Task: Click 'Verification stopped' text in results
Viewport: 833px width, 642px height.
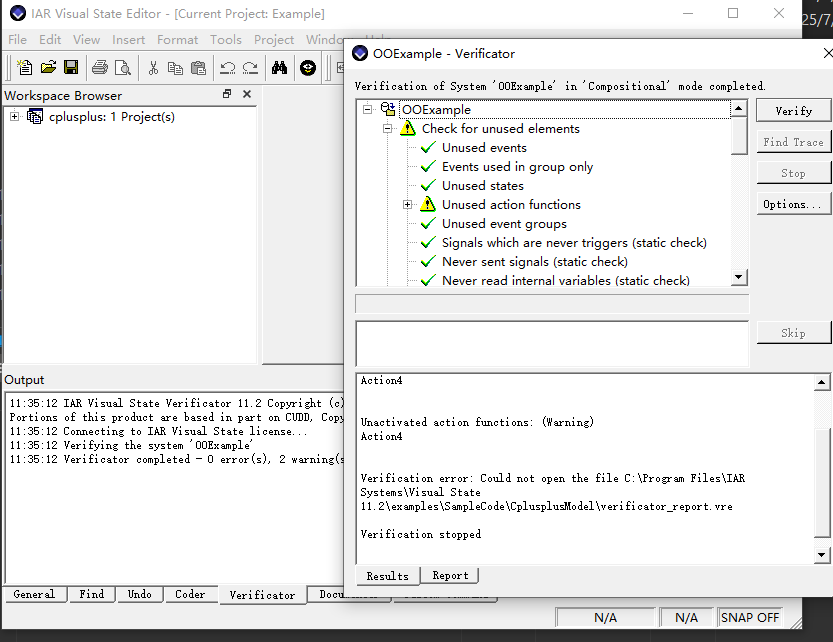Action: 421,534
